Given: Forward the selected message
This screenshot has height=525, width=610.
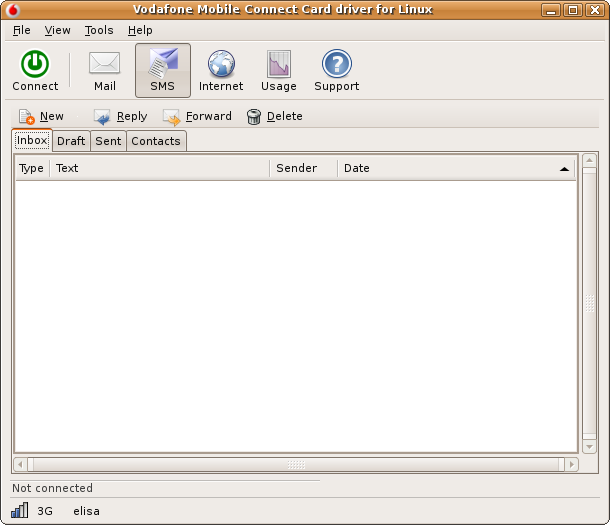Looking at the screenshot, I should coord(197,117).
